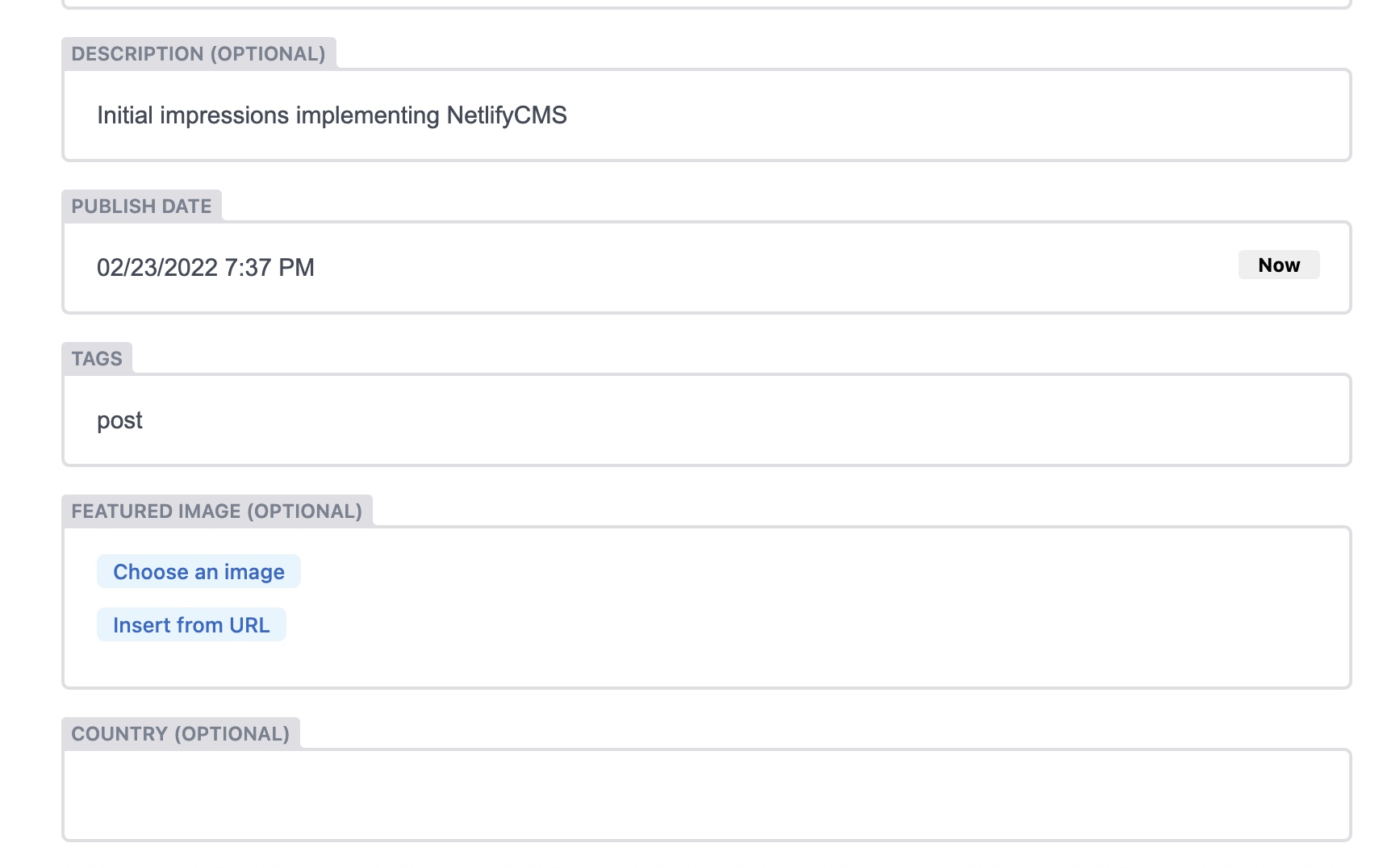Click the word NetlifyCMS in the description
This screenshot has width=1383, height=868.
coord(507,115)
